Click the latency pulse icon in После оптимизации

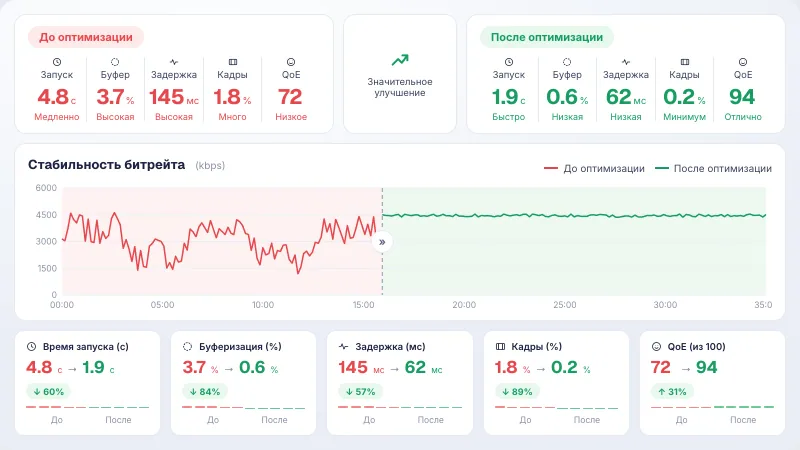pos(626,62)
